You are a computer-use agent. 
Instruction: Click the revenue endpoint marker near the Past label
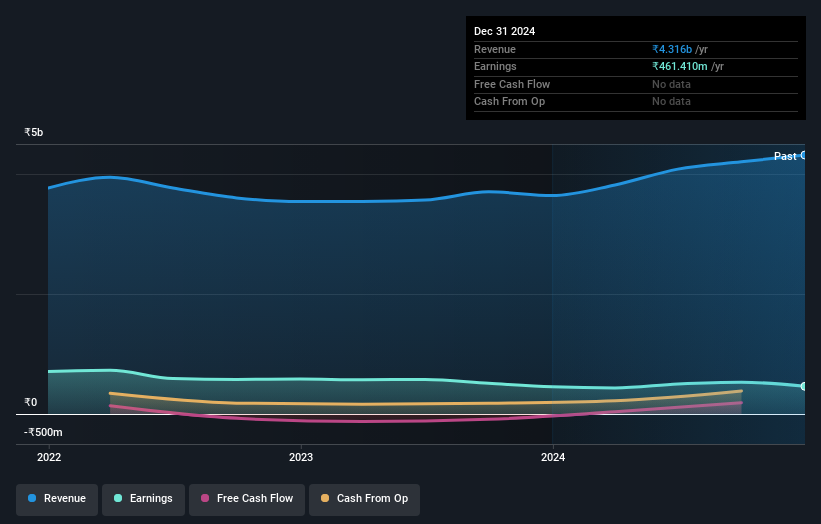click(x=803, y=155)
